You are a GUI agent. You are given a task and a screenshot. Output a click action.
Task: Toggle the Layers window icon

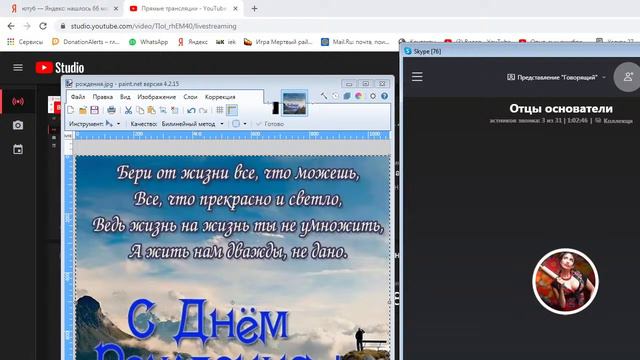point(347,96)
